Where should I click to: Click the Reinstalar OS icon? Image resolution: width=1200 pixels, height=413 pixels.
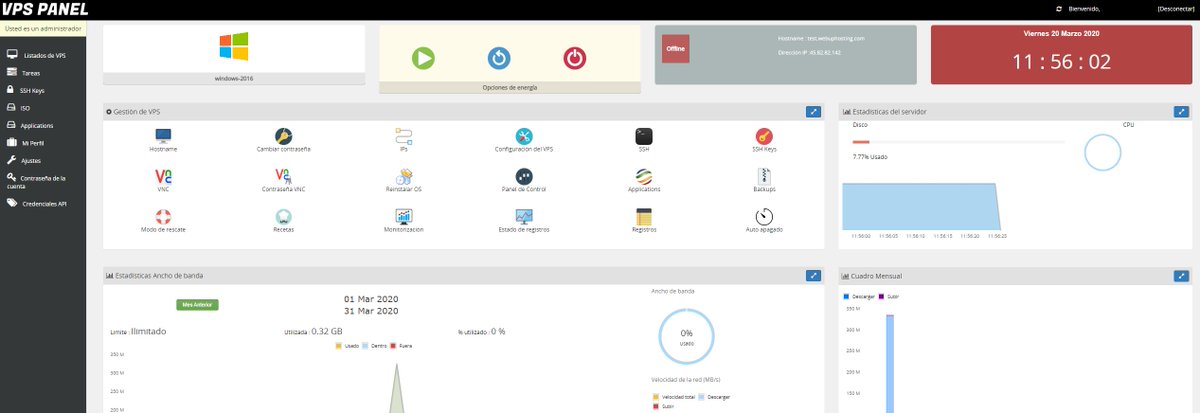[404, 176]
